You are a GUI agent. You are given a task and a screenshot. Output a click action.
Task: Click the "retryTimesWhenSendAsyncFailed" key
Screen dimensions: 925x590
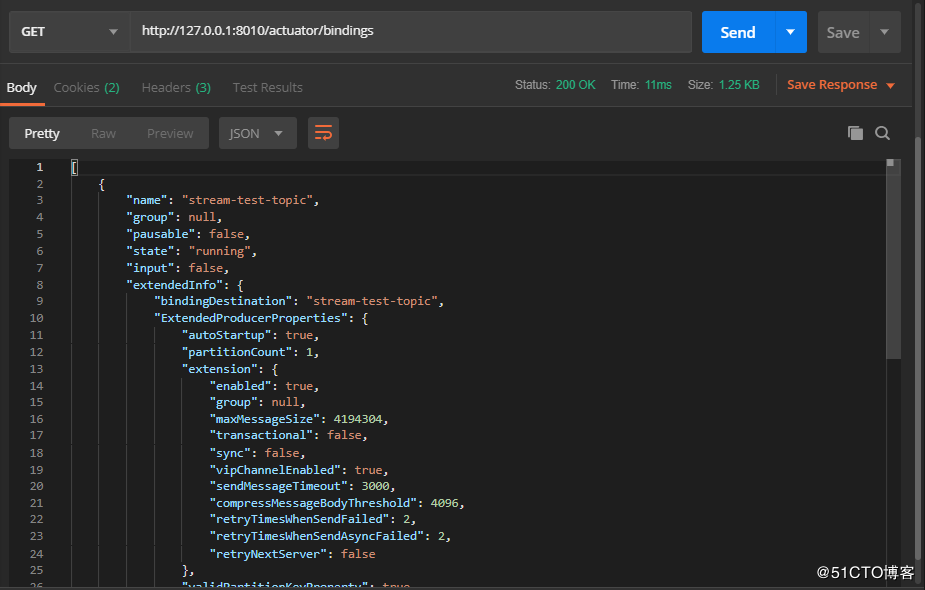point(317,536)
